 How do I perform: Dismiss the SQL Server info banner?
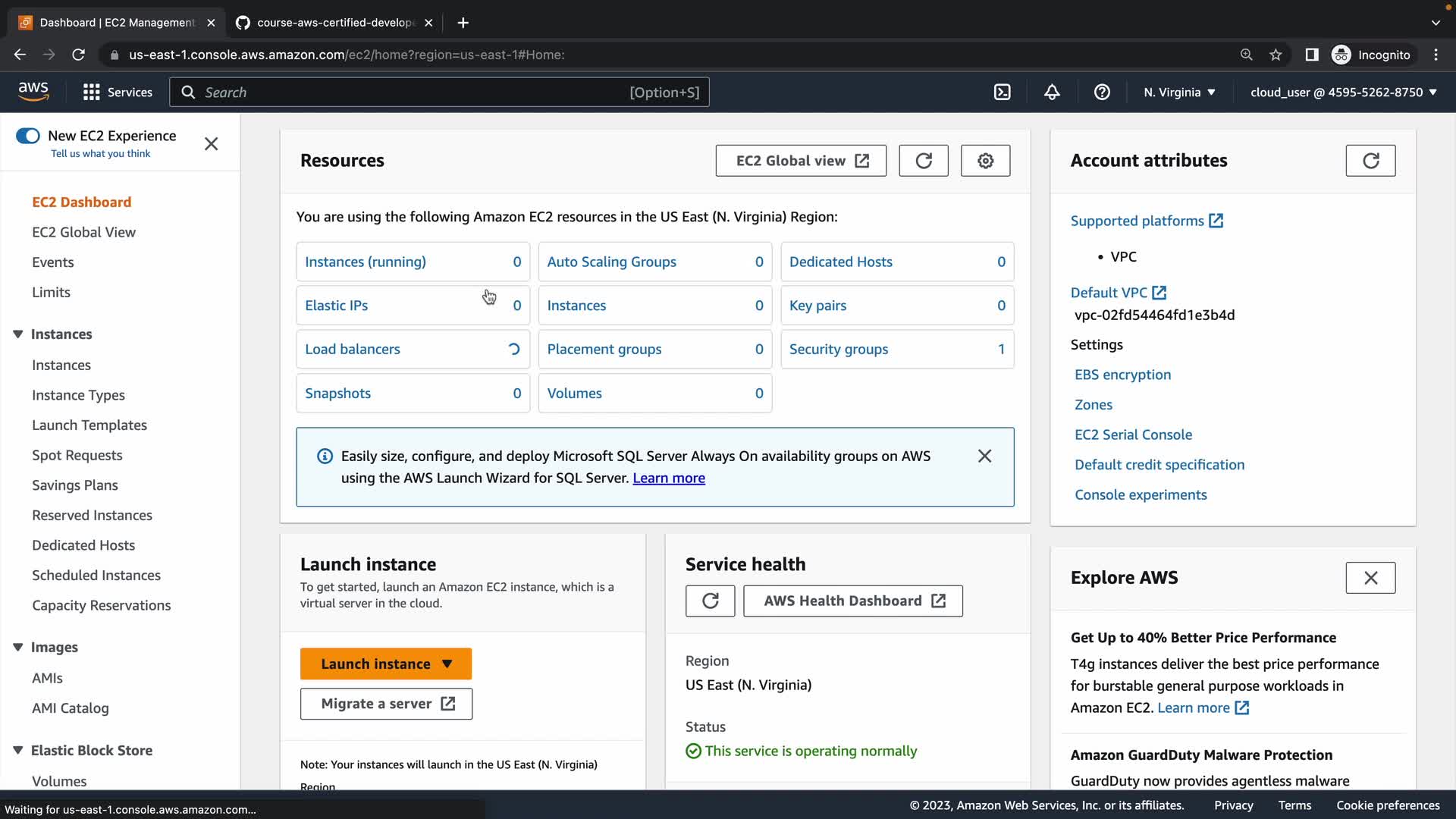(984, 456)
